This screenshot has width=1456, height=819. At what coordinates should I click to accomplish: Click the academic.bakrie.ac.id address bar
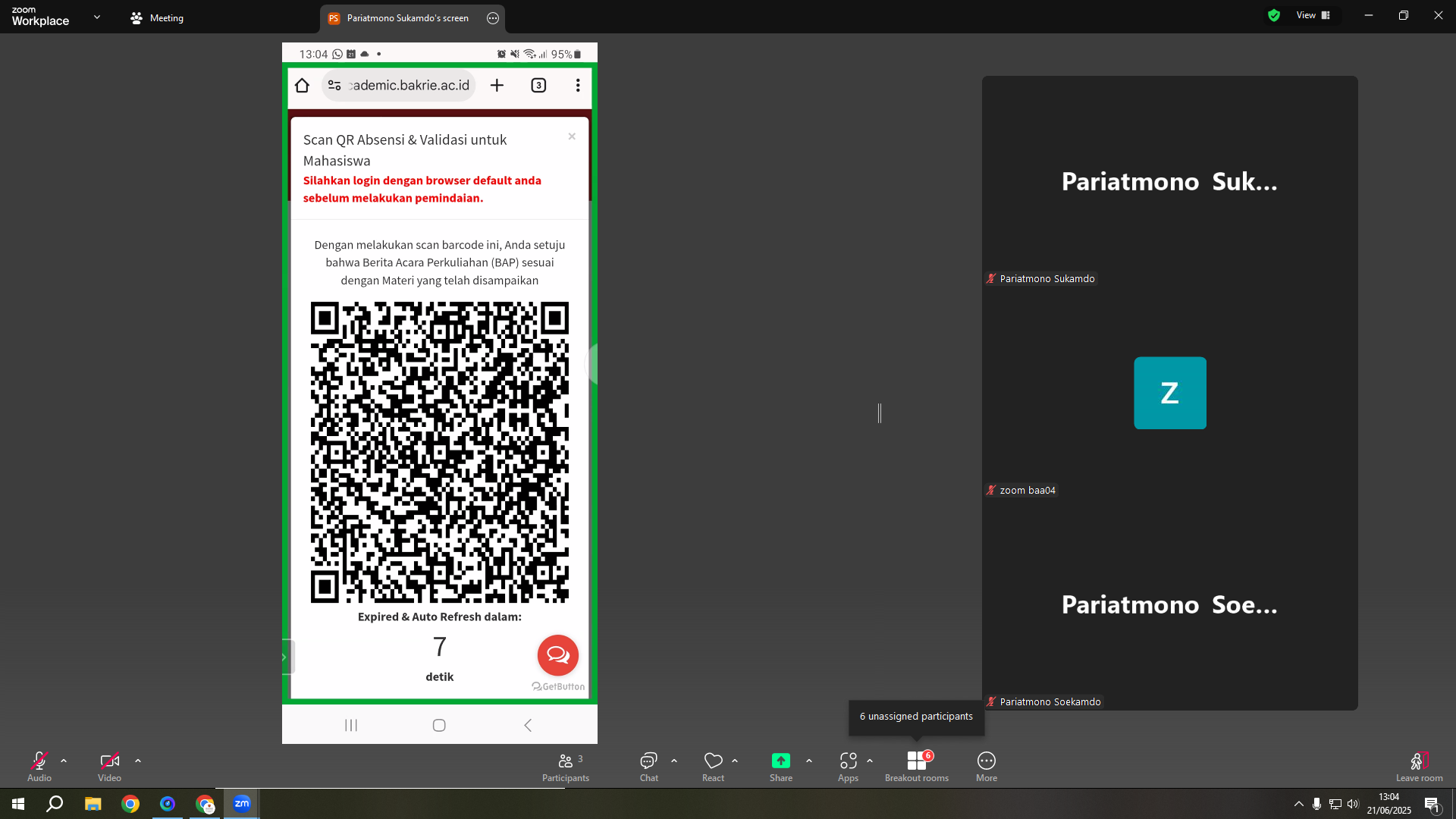(x=399, y=85)
